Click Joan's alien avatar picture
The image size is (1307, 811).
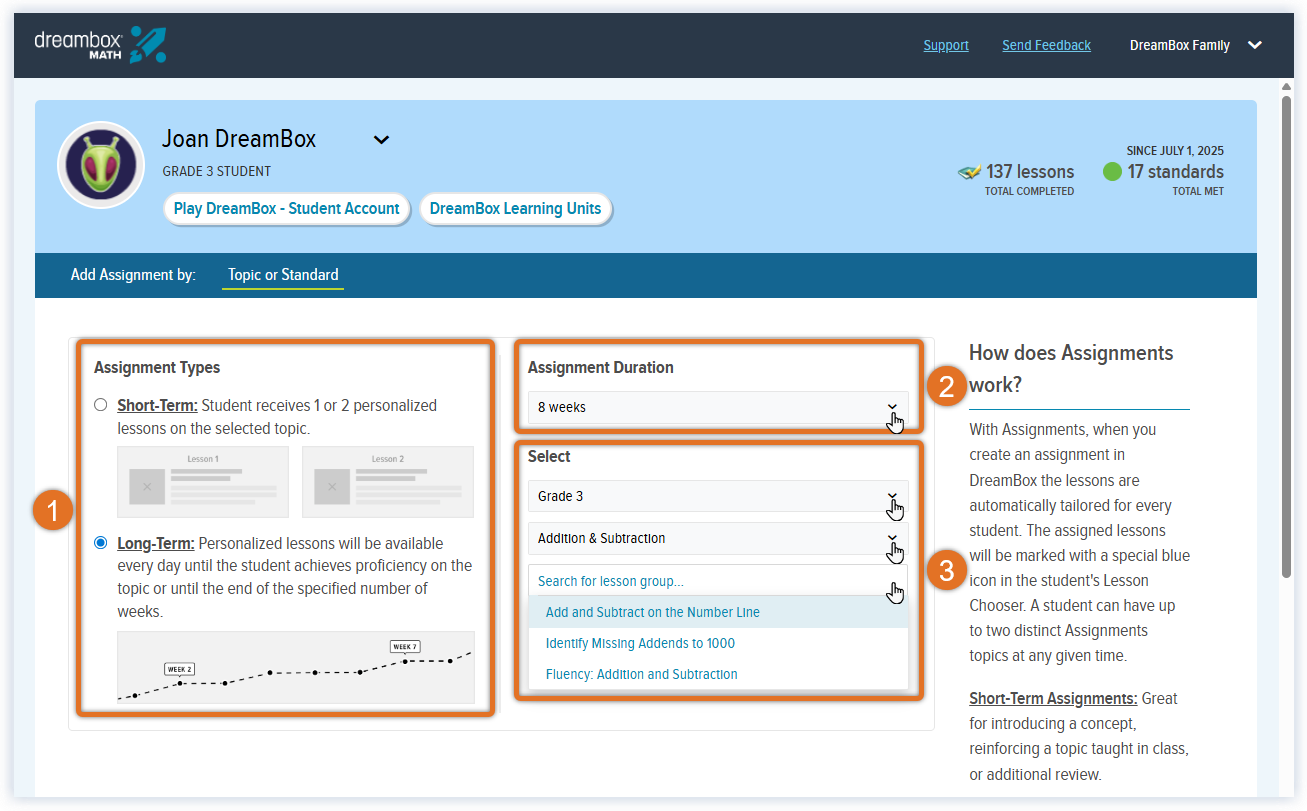point(101,165)
